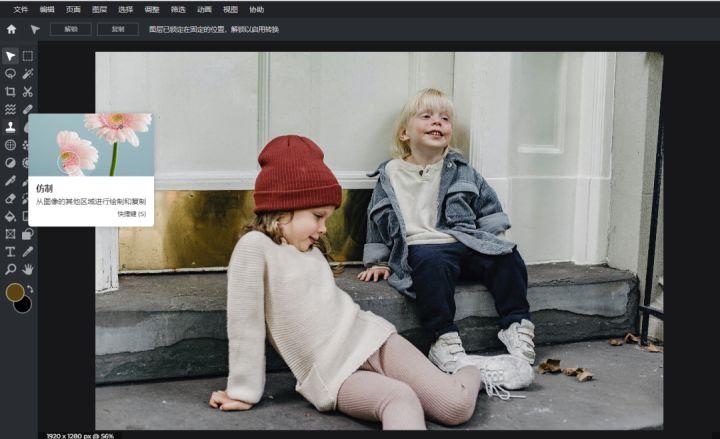Select the Paint Bucket fill tool

coord(10,216)
